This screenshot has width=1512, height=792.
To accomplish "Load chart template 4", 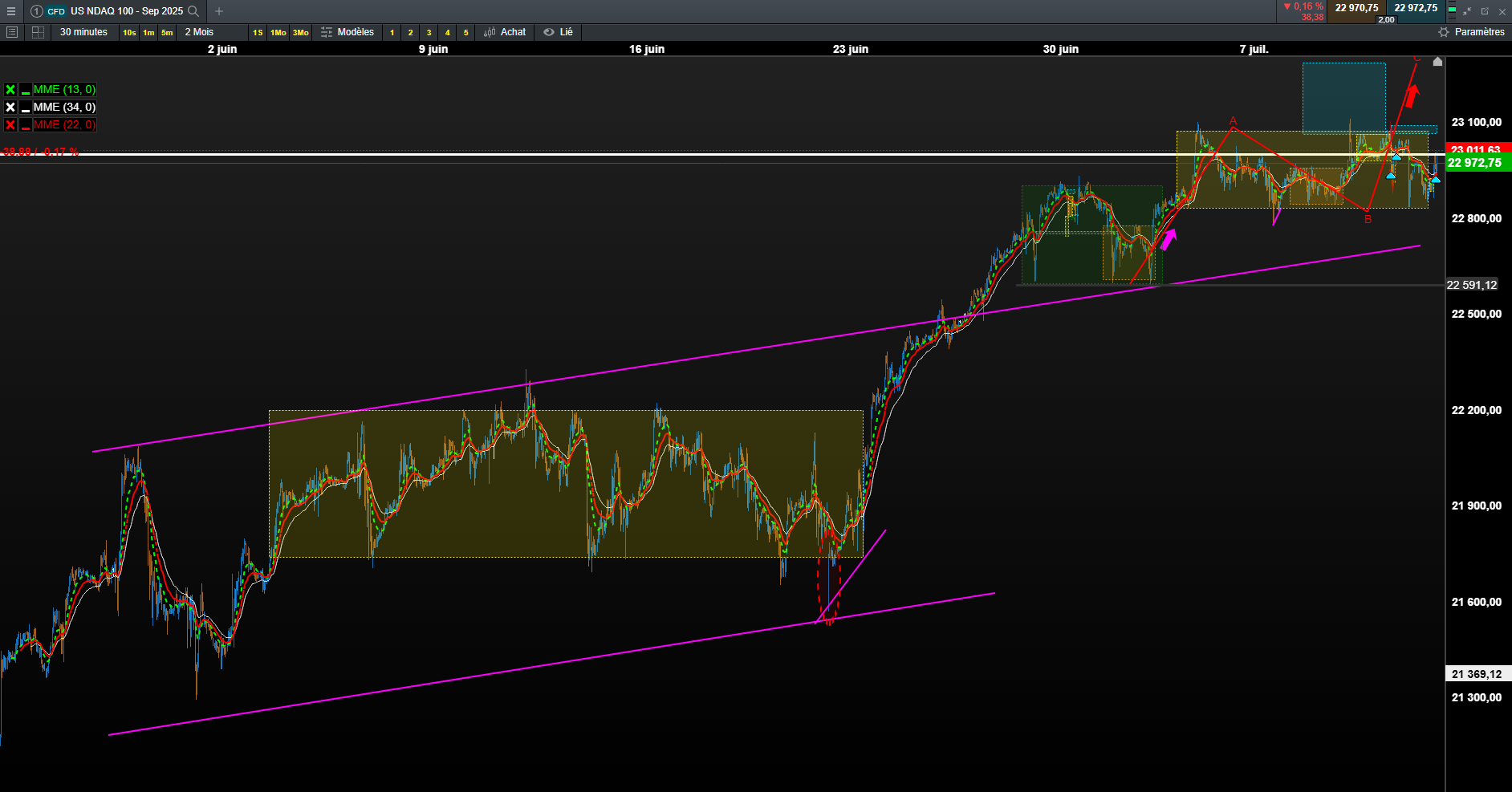I will [447, 33].
